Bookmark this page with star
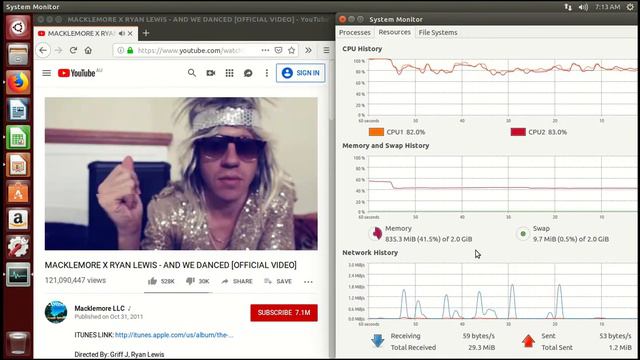This screenshot has width=640, height=360. click(291, 50)
